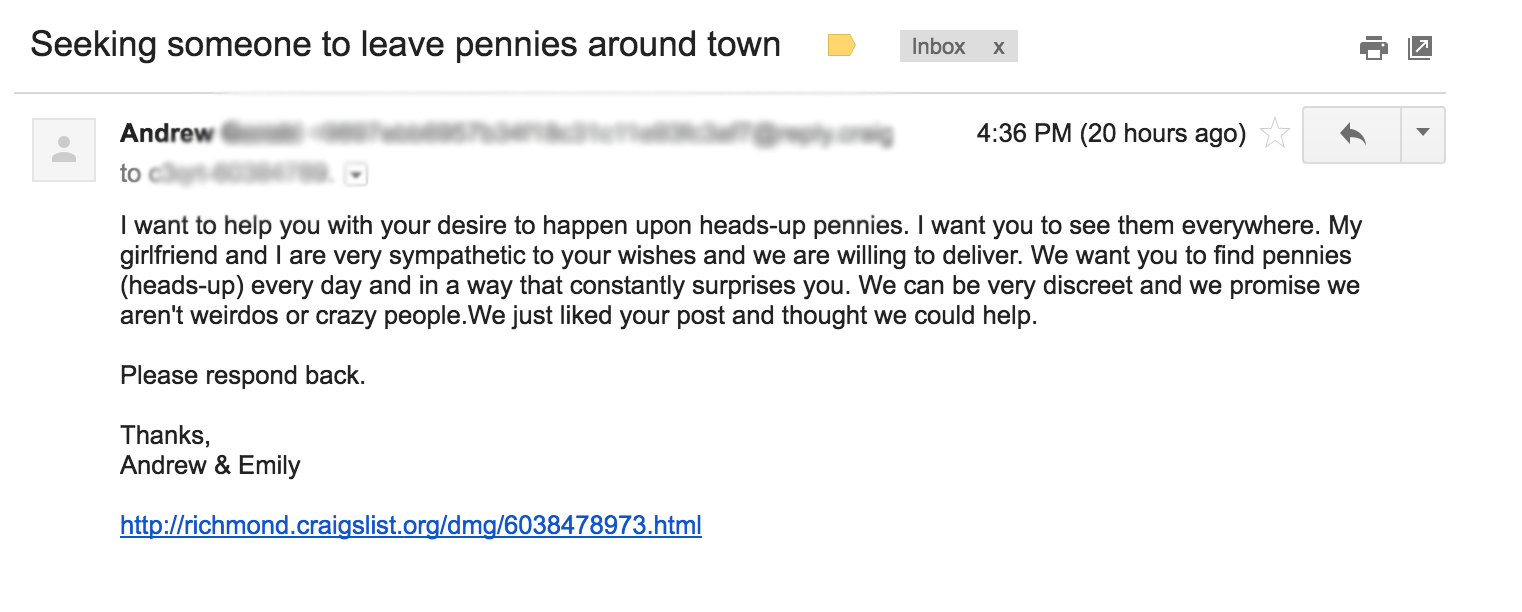Open the message in a new window
Viewport: 1522px width, 612px height.
(x=1420, y=47)
